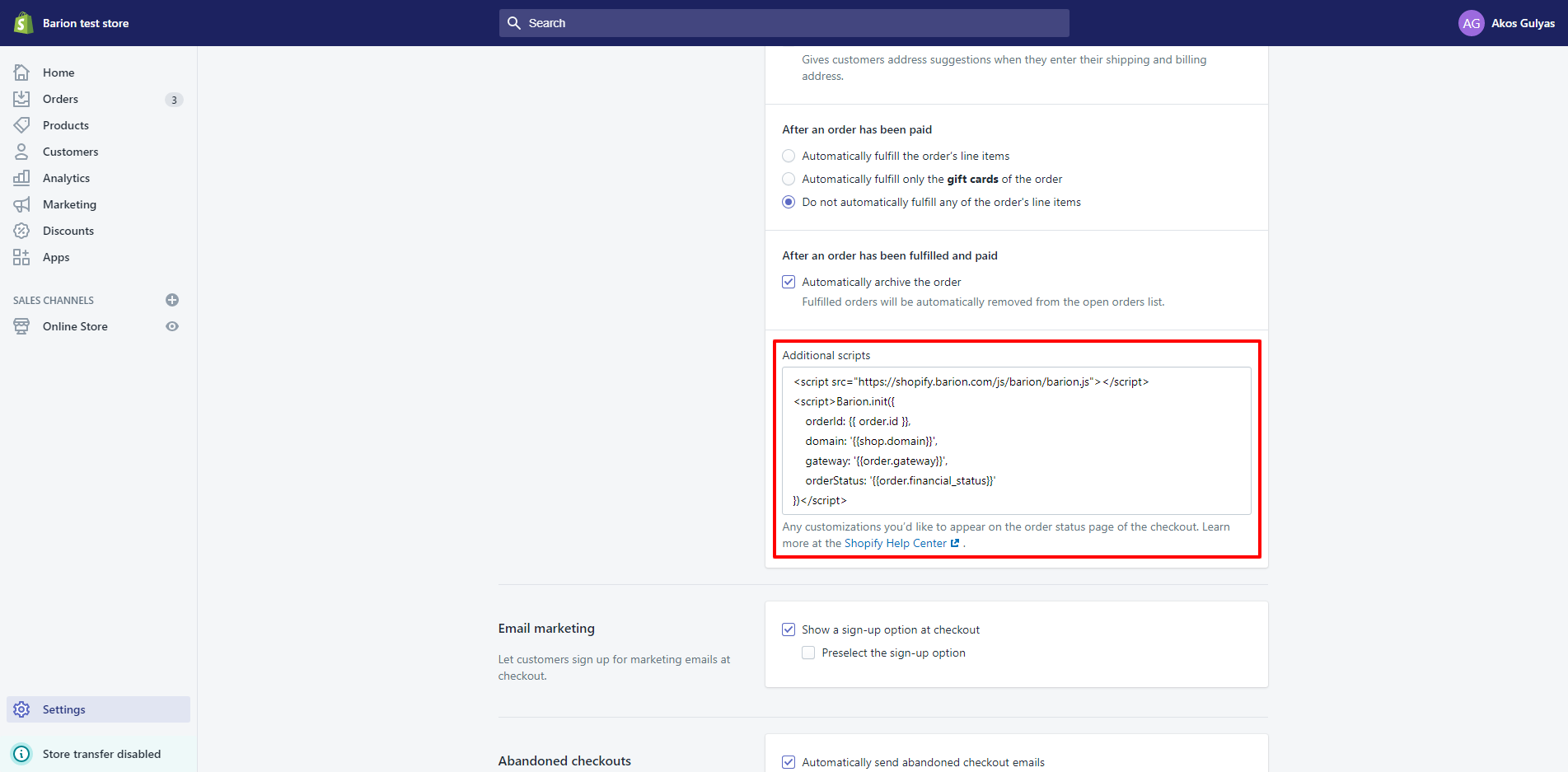Viewport: 1568px width, 772px height.
Task: Click the Marketing megaphone icon
Action: coord(21,204)
